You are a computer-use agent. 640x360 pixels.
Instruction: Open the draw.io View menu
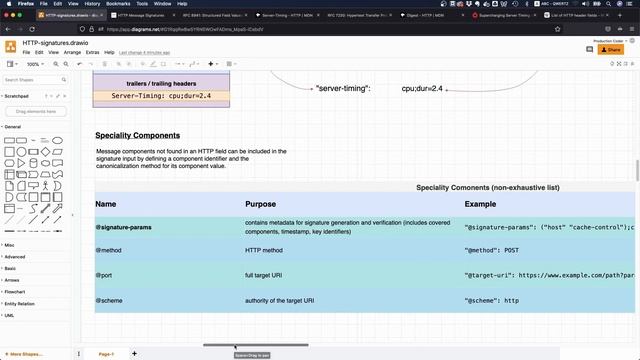point(53,52)
